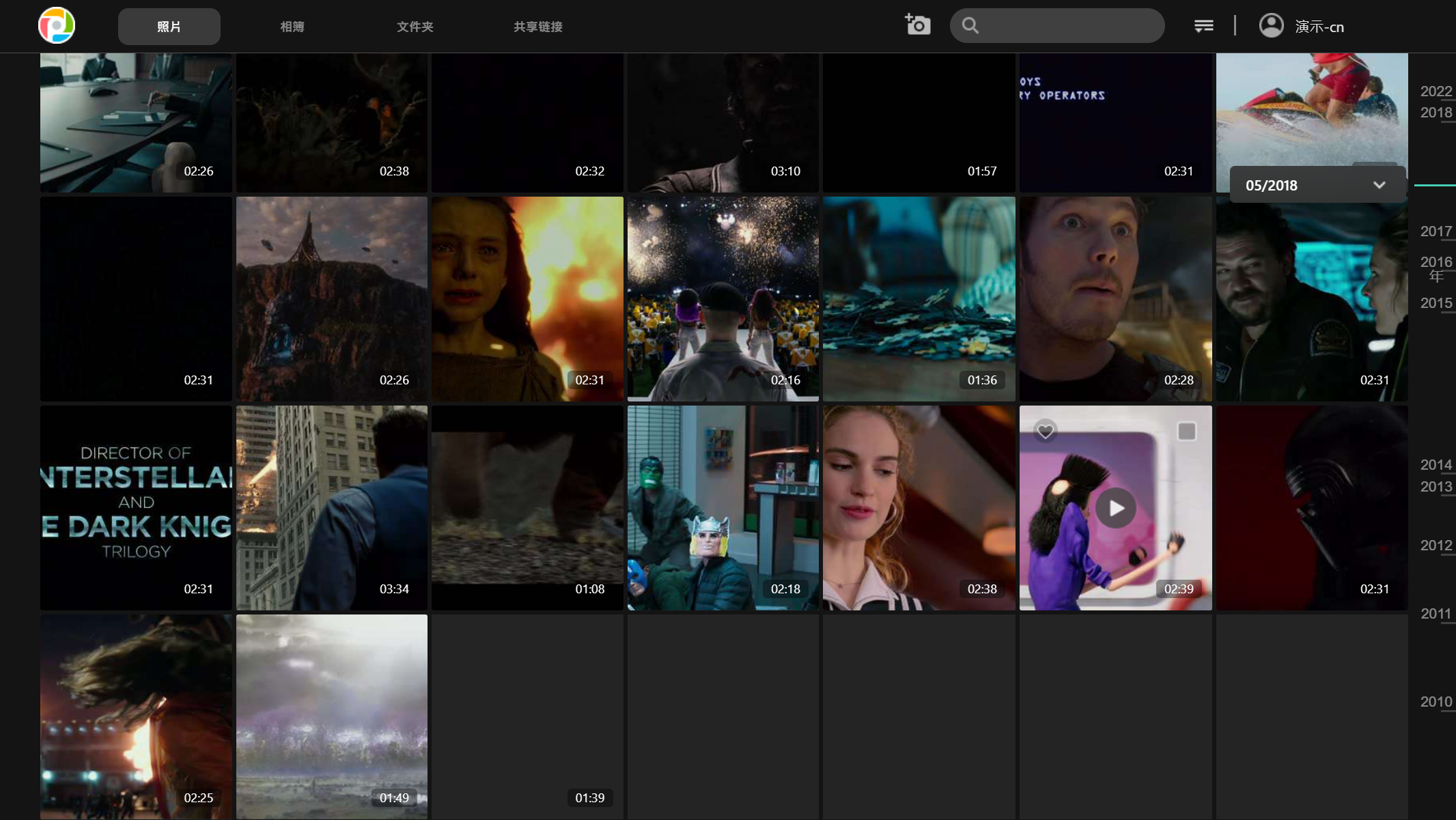Open the 文件夹 tab

[415, 27]
